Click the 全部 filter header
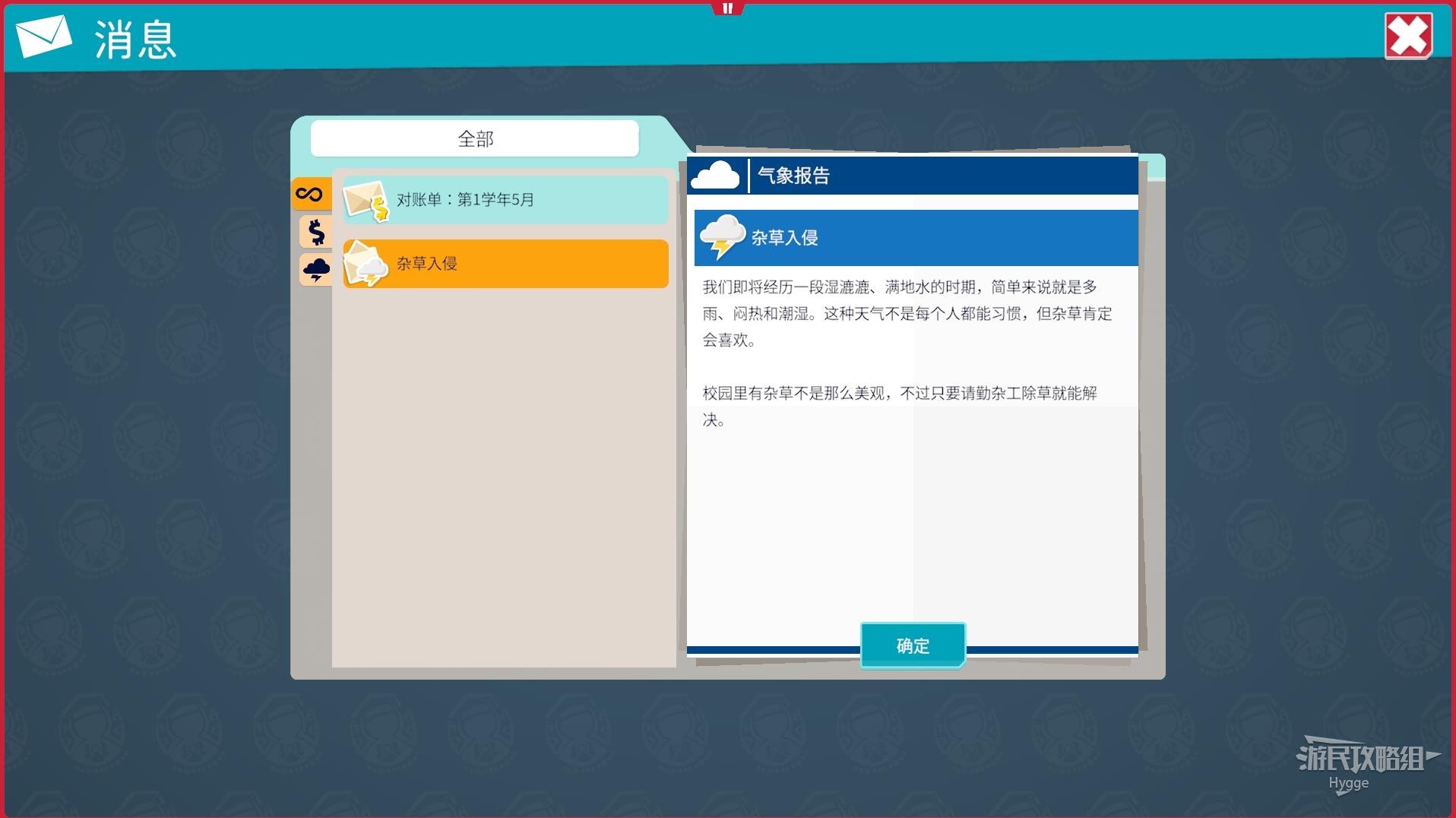 pyautogui.click(x=475, y=138)
